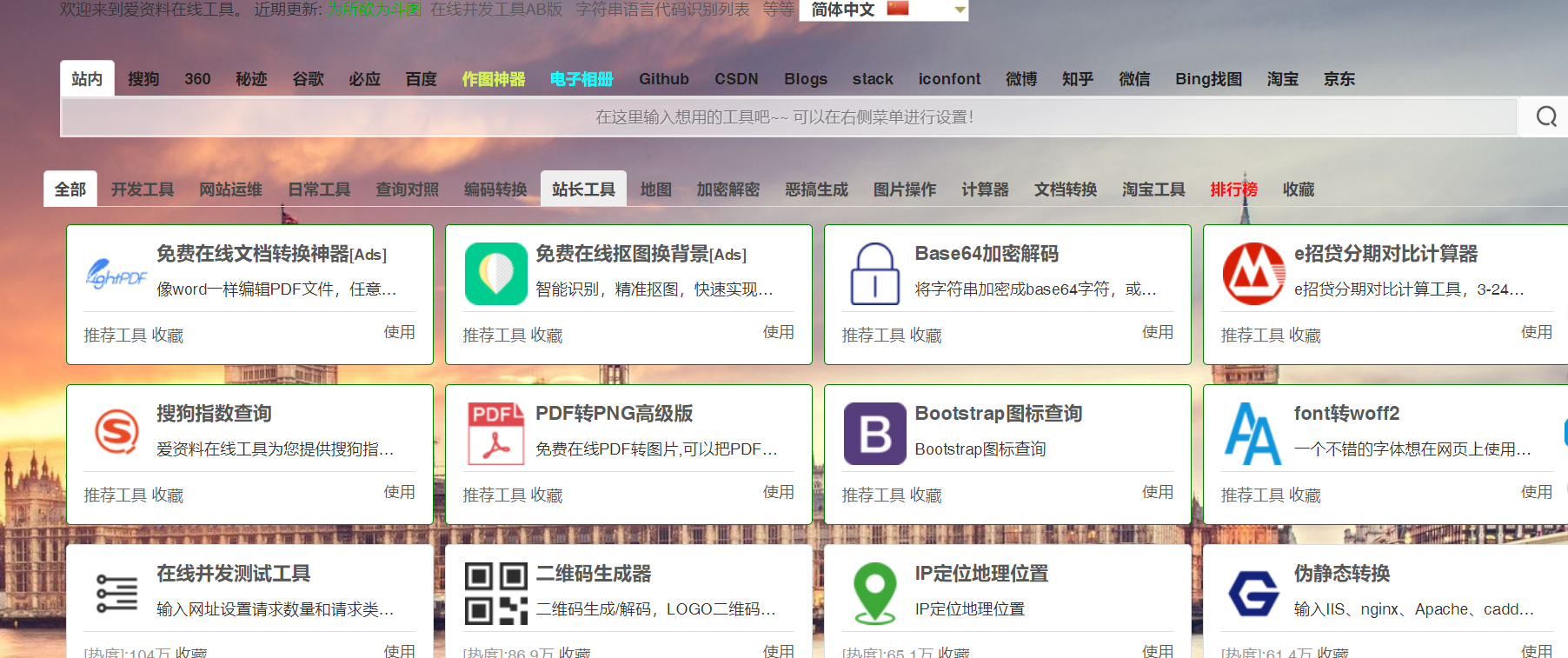This screenshot has width=1568, height=658.
Task: Select the 站内 search source tab
Action: (87, 79)
